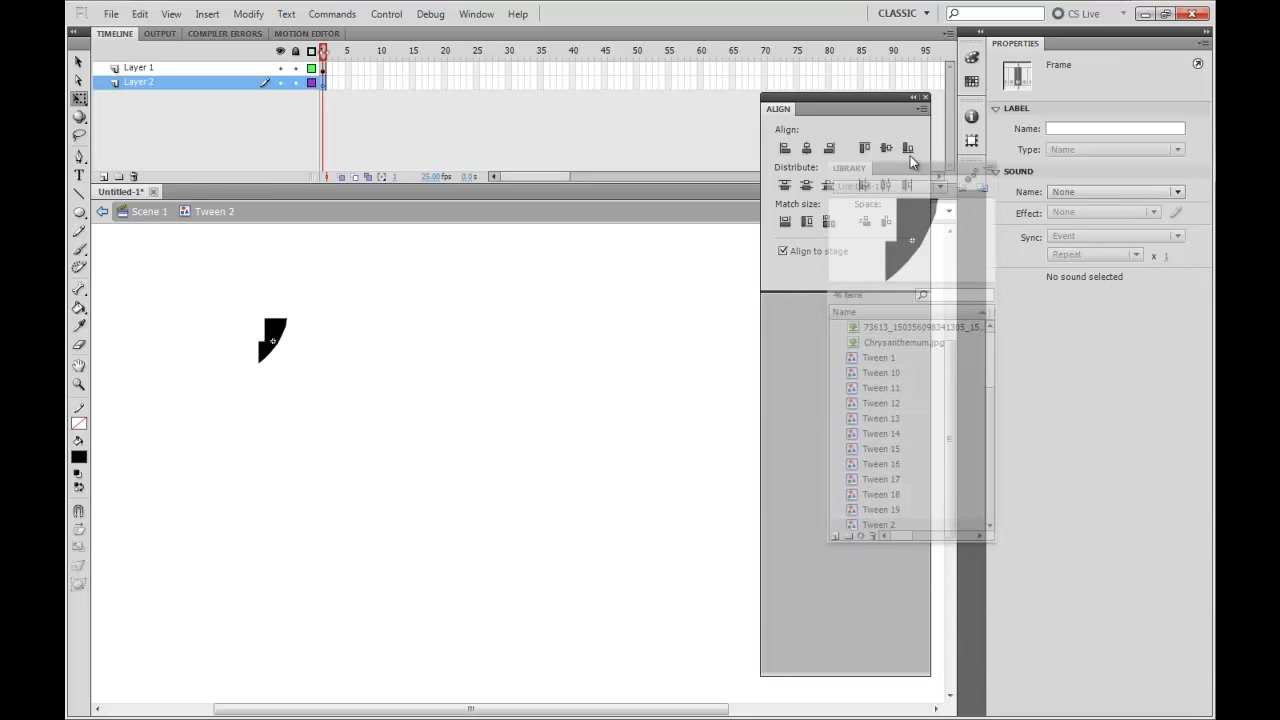1280x720 pixels.
Task: Open the sound Sync dropdown
Action: (x=1116, y=236)
